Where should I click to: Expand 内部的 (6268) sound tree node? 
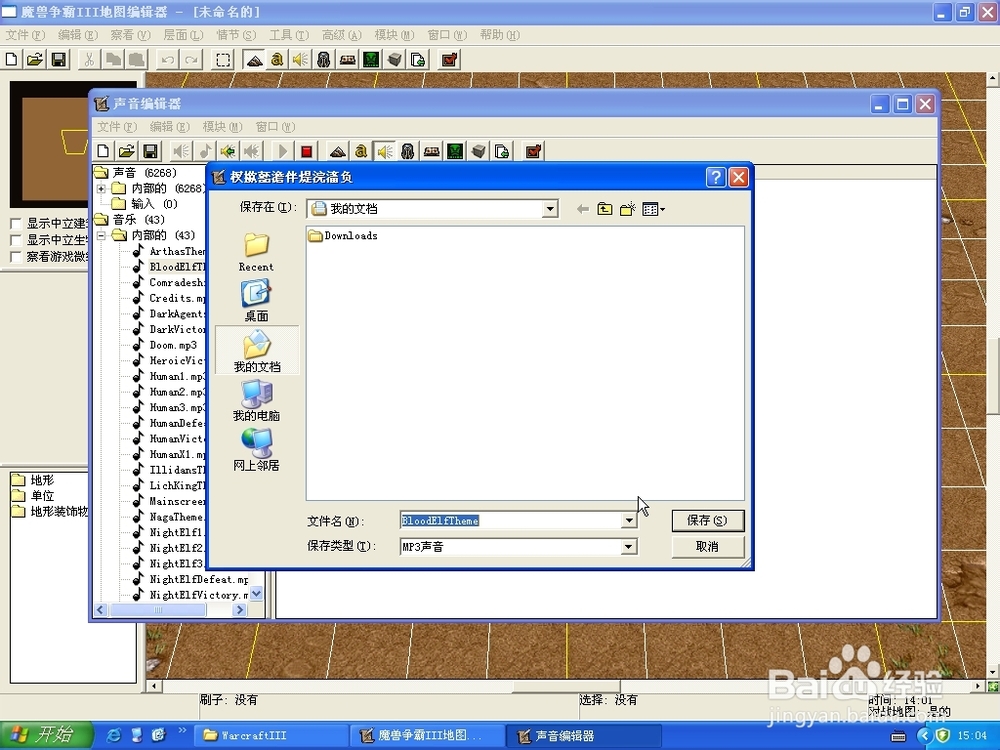101,189
